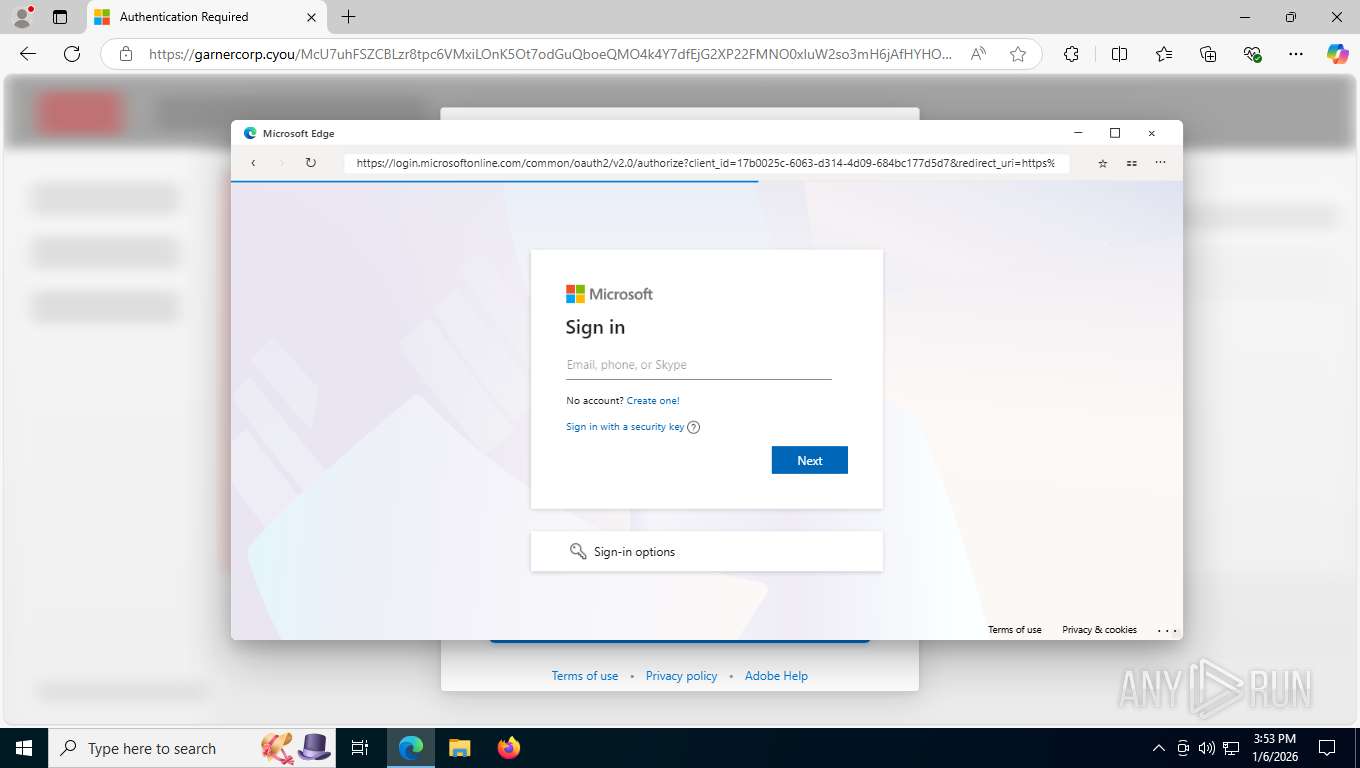This screenshot has width=1360, height=768.
Task: Click the Terms of use link below the dialog
Action: coord(585,676)
